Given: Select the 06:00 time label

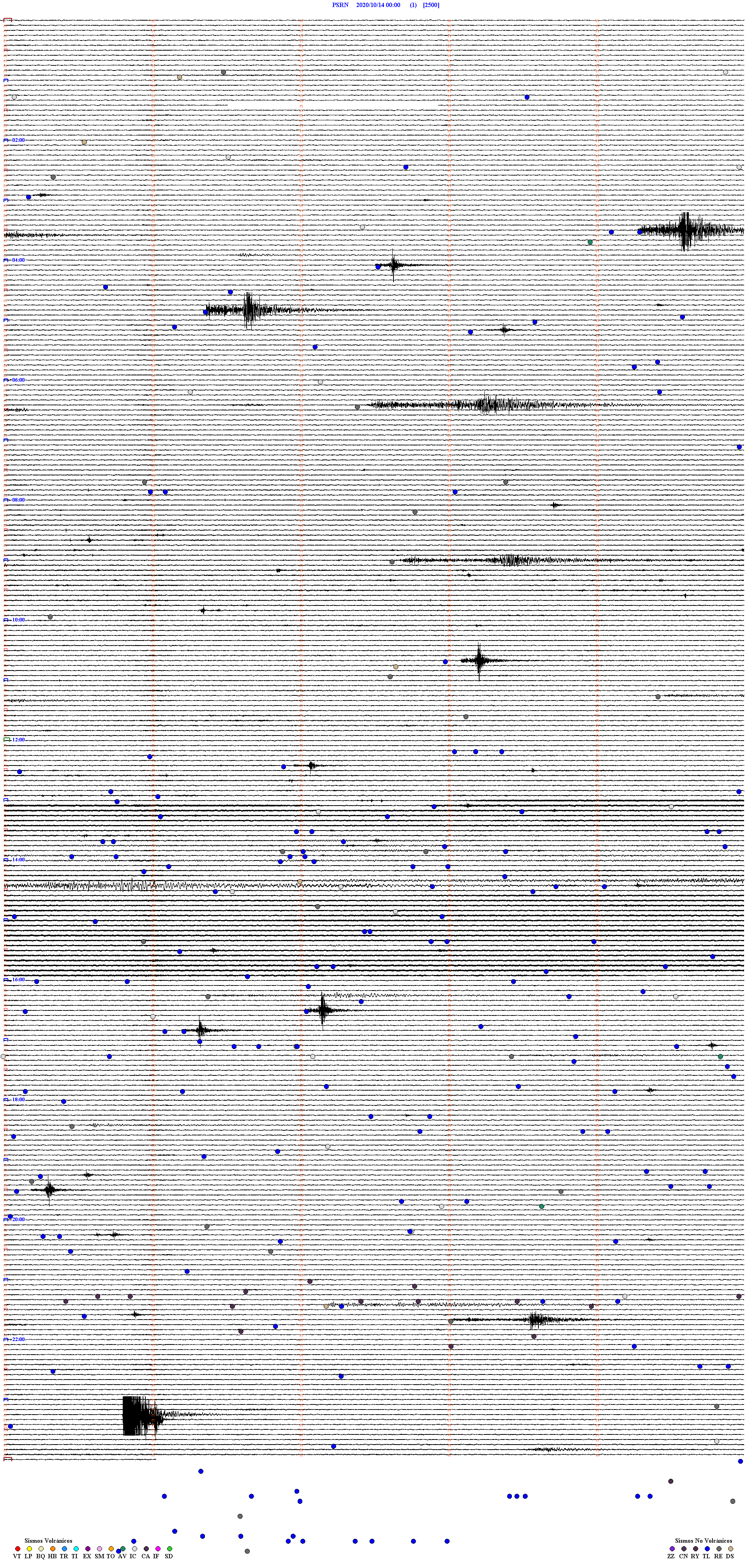Looking at the screenshot, I should (x=18, y=380).
